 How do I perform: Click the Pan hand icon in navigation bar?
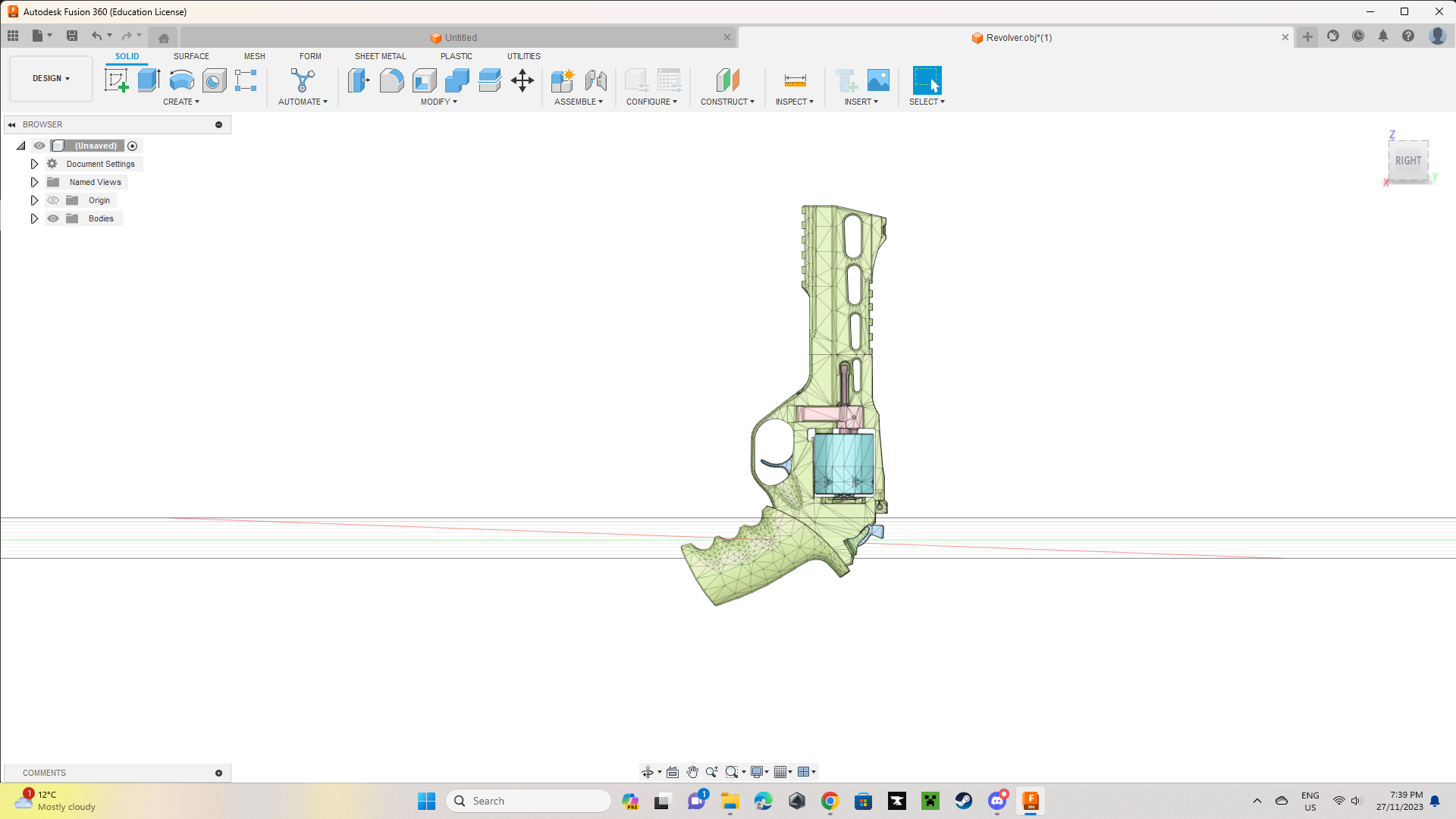[692, 772]
